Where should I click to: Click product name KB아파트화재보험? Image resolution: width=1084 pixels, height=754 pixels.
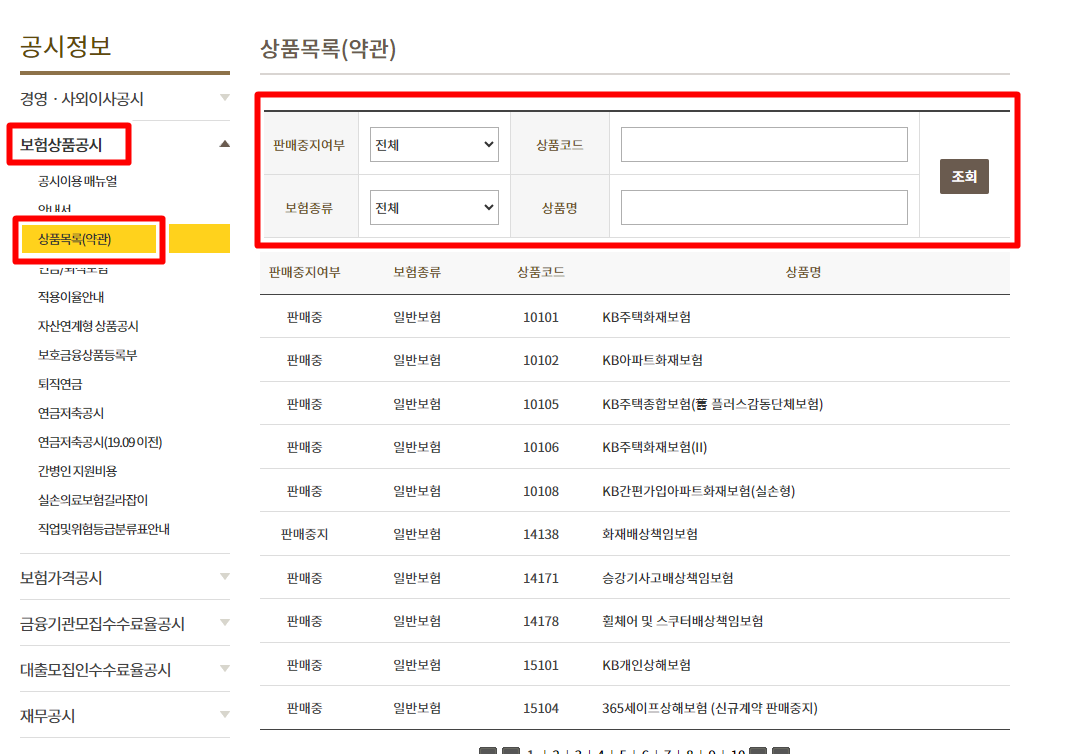click(653, 360)
